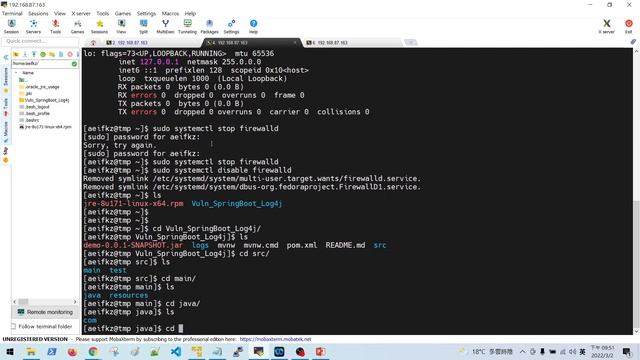The height and width of the screenshot is (360, 640).
Task: Click the SFTP new file icon
Action: pyautogui.click(x=61, y=54)
